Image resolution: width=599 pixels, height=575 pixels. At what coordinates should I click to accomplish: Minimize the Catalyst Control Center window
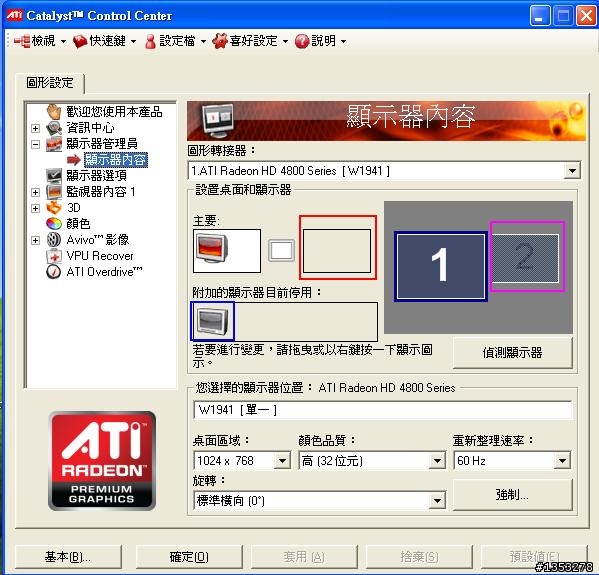(x=540, y=16)
